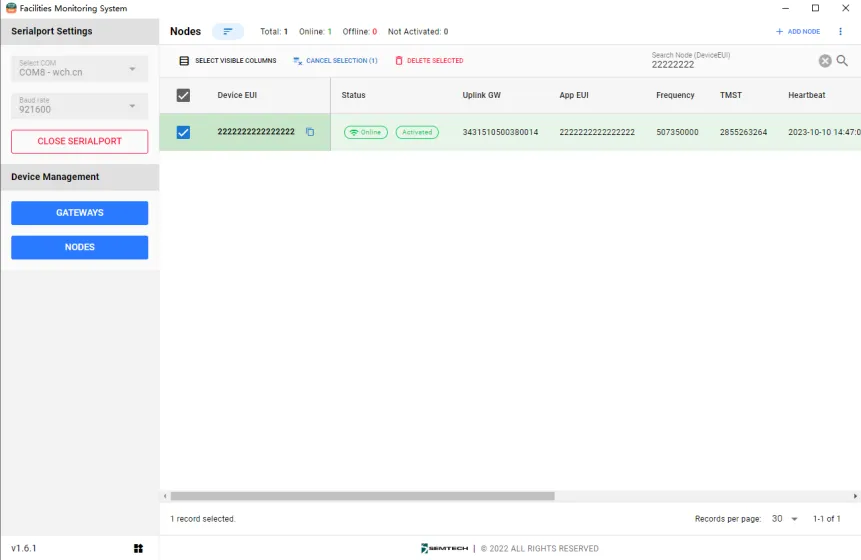
Task: Switch to the Nodes management view
Action: pos(79,247)
